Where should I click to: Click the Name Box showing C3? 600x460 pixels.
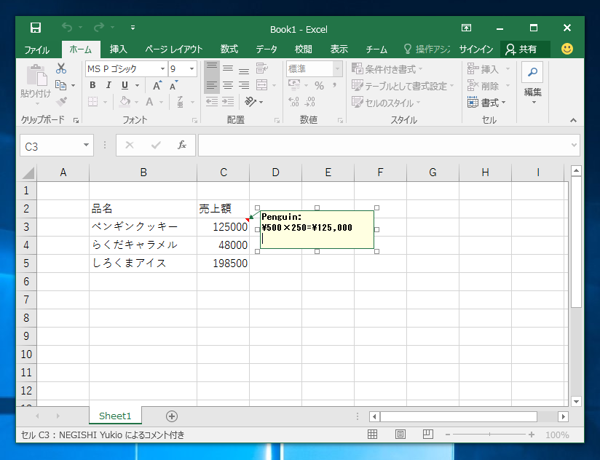[x=57, y=146]
